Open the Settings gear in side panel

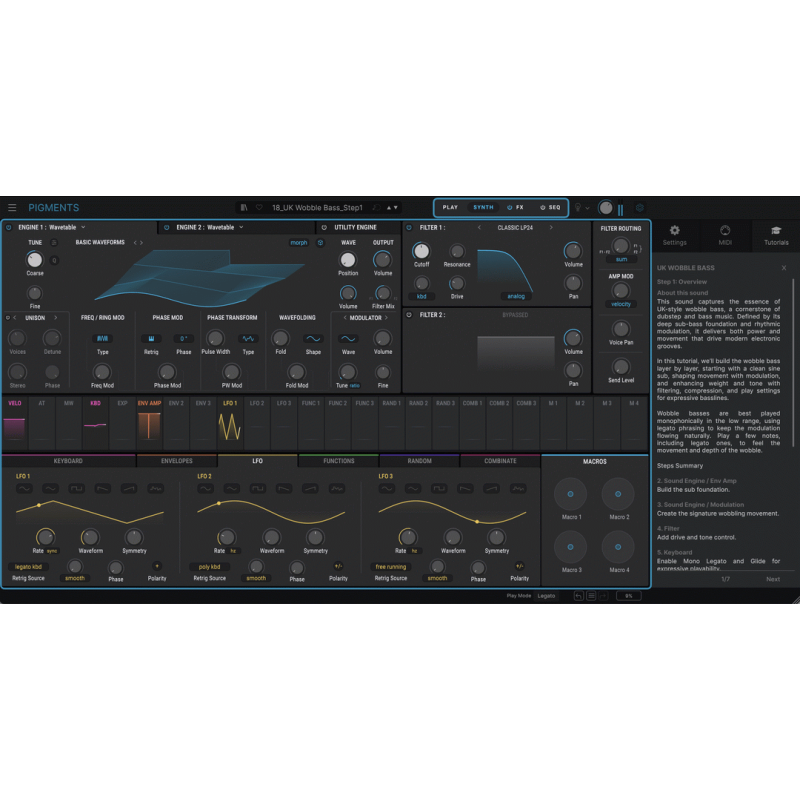674,231
